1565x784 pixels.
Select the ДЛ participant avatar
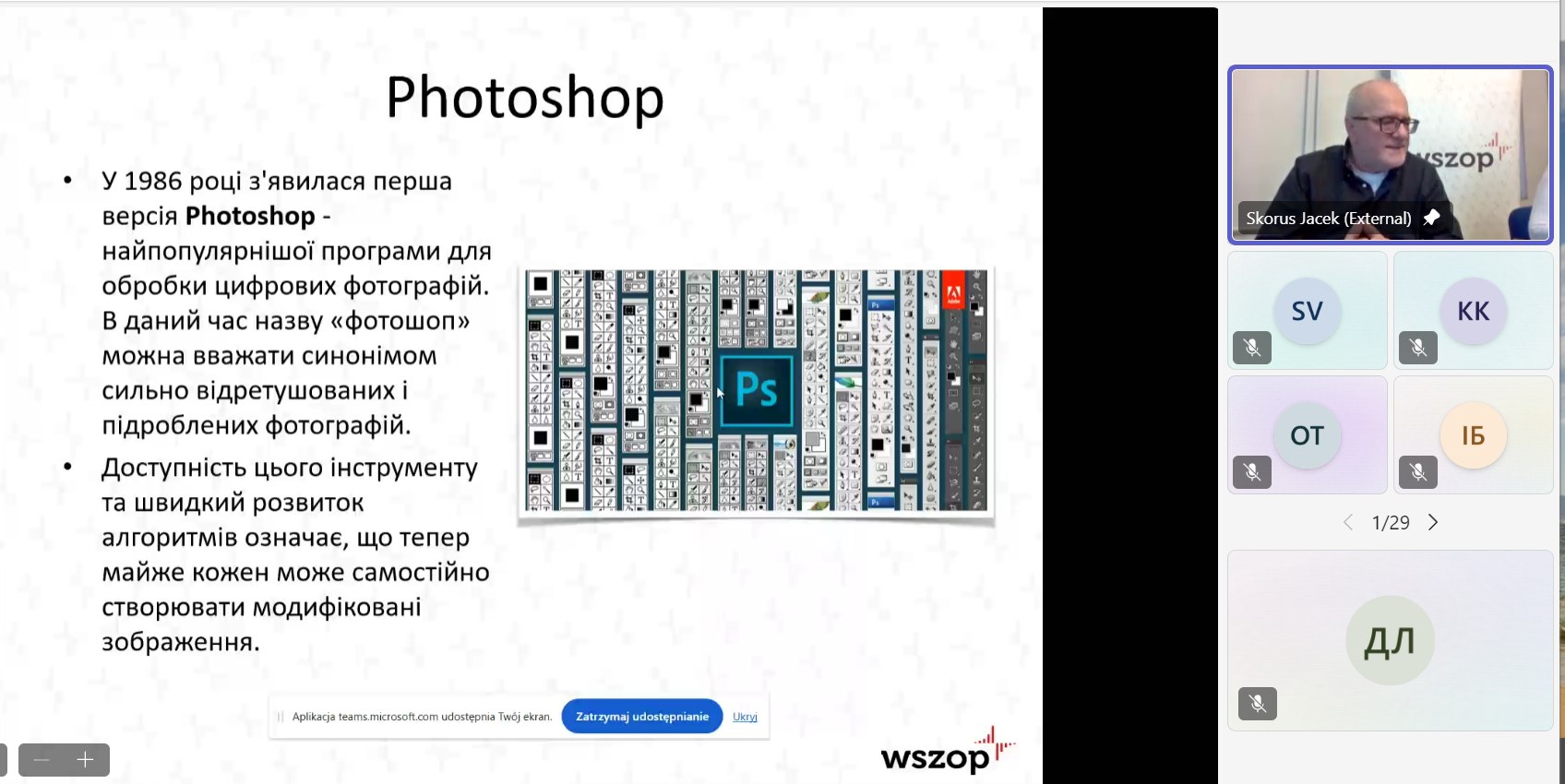click(x=1391, y=640)
